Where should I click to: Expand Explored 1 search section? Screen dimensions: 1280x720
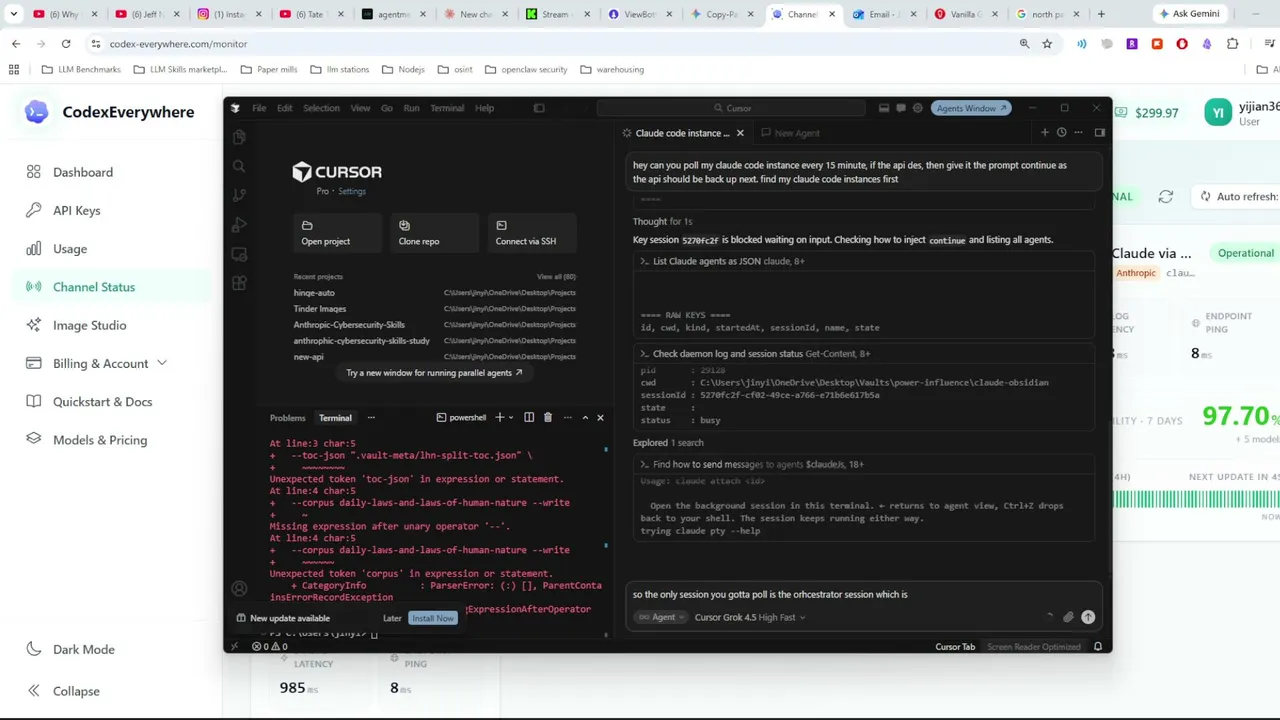(668, 442)
